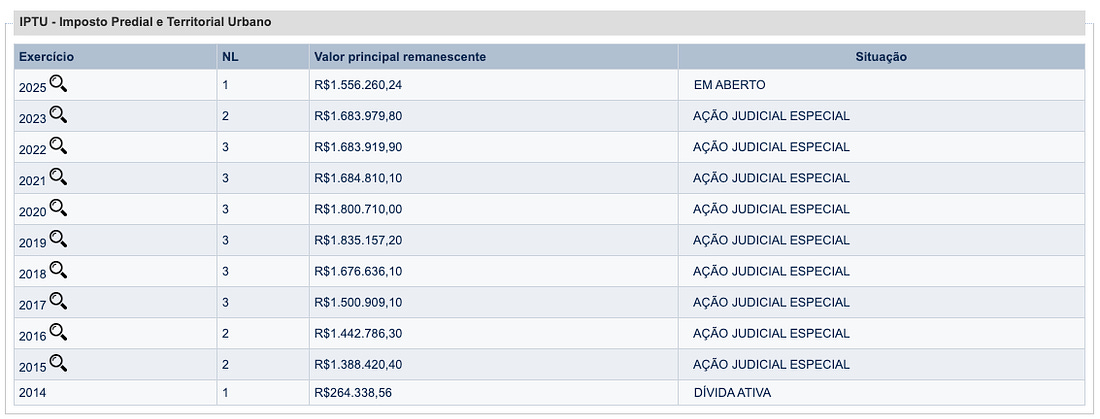Select the EM ABERTO status cell

(x=729, y=85)
